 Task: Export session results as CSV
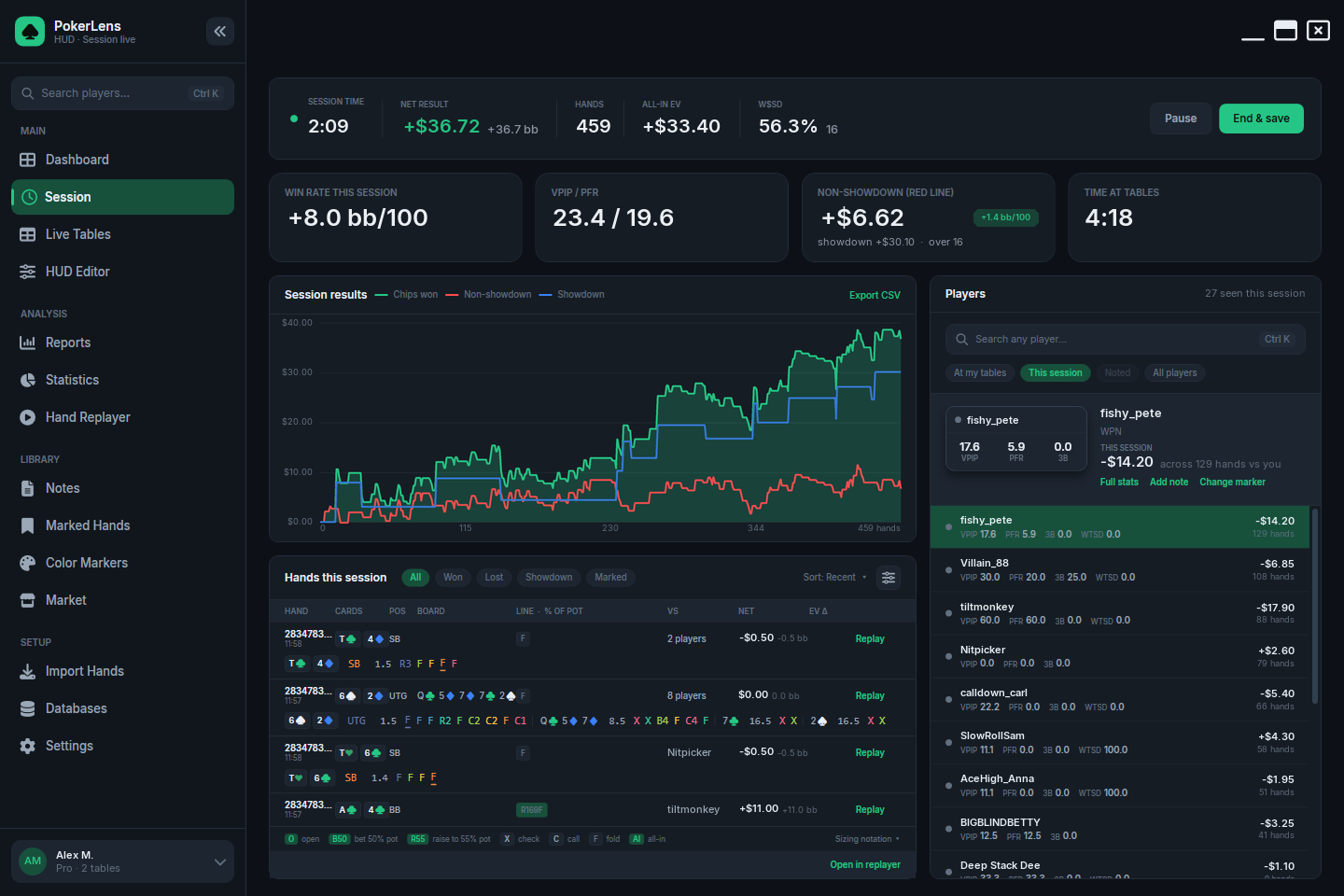tap(875, 295)
